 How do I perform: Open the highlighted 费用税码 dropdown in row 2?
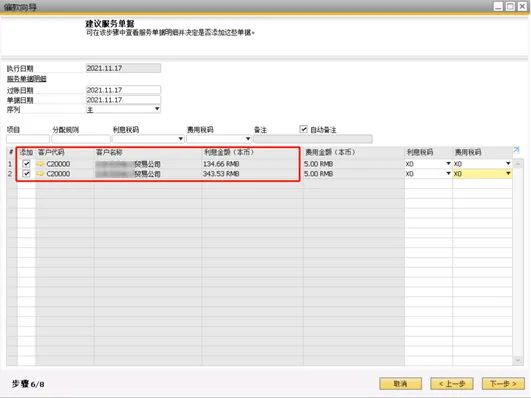pyautogui.click(x=508, y=173)
